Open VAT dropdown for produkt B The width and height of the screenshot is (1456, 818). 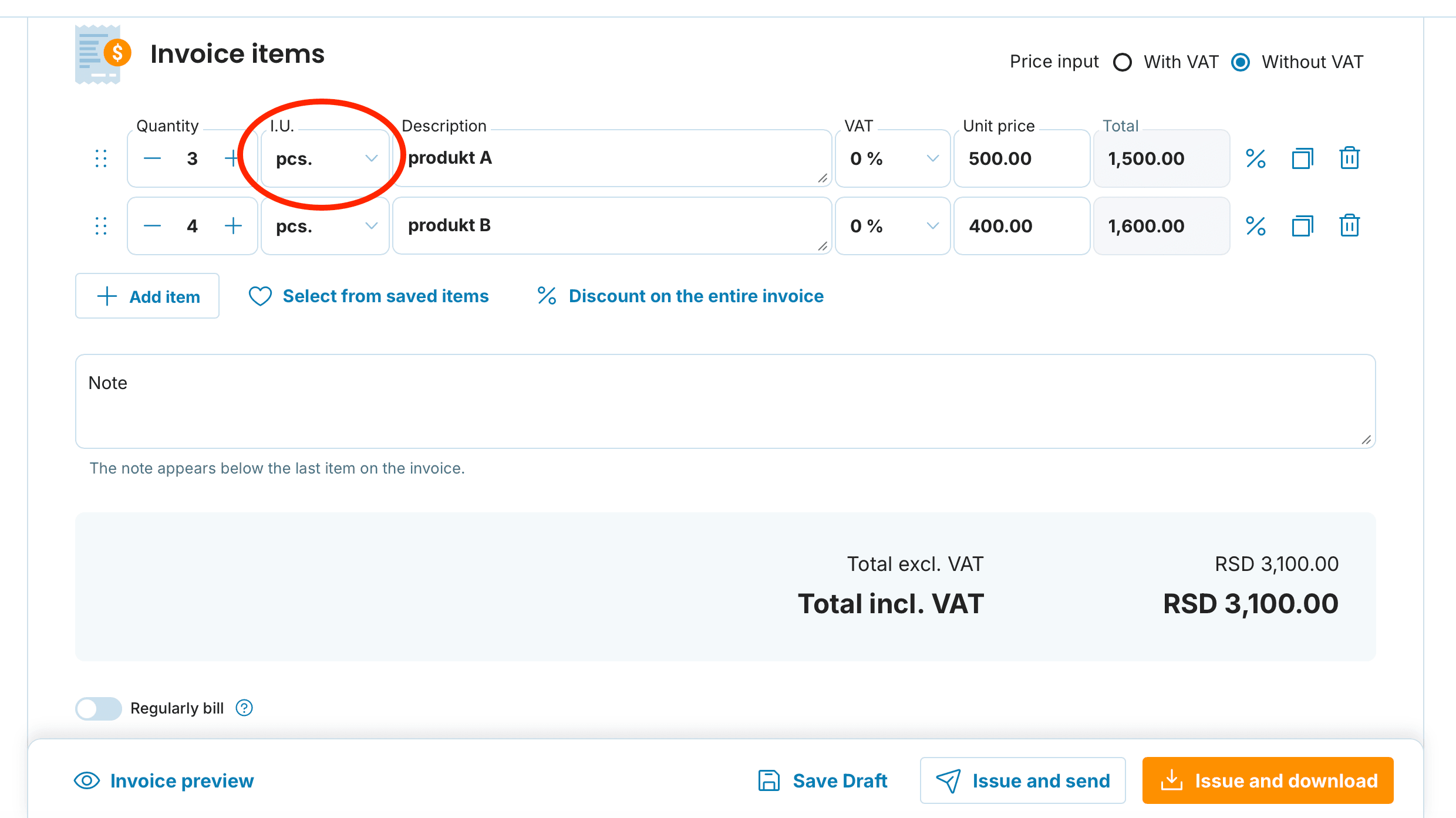(x=892, y=226)
